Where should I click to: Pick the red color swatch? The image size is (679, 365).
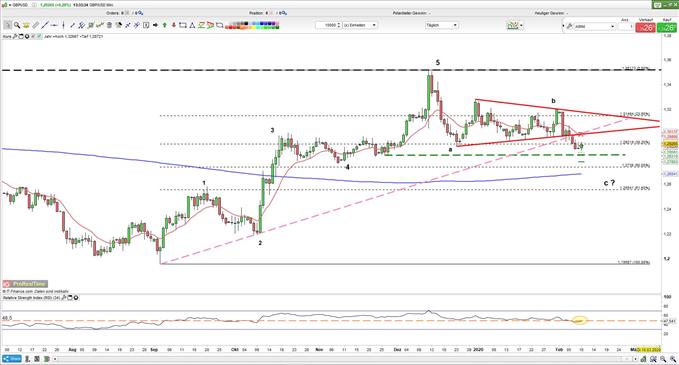click(230, 27)
